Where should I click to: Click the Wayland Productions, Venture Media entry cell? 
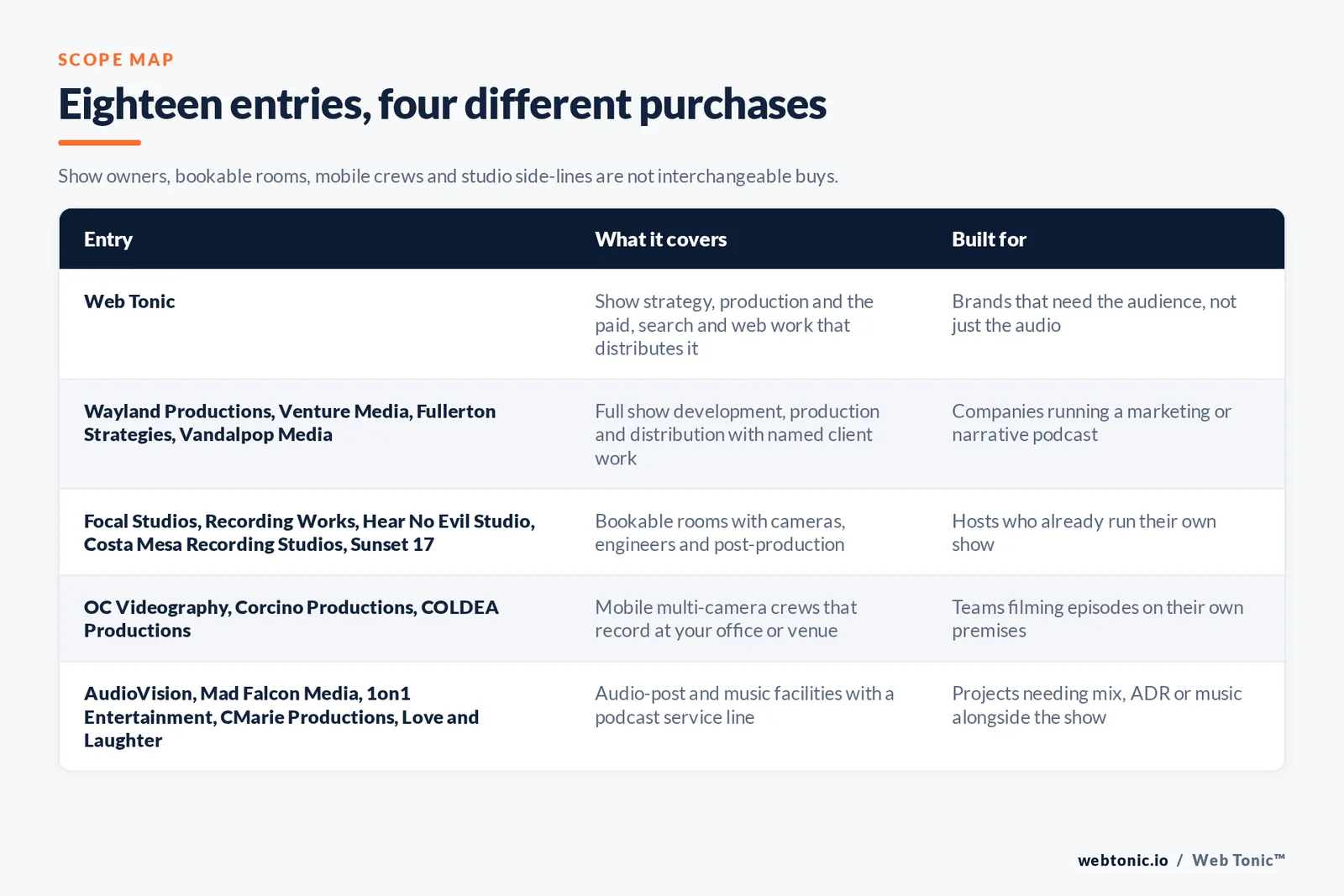pos(290,422)
